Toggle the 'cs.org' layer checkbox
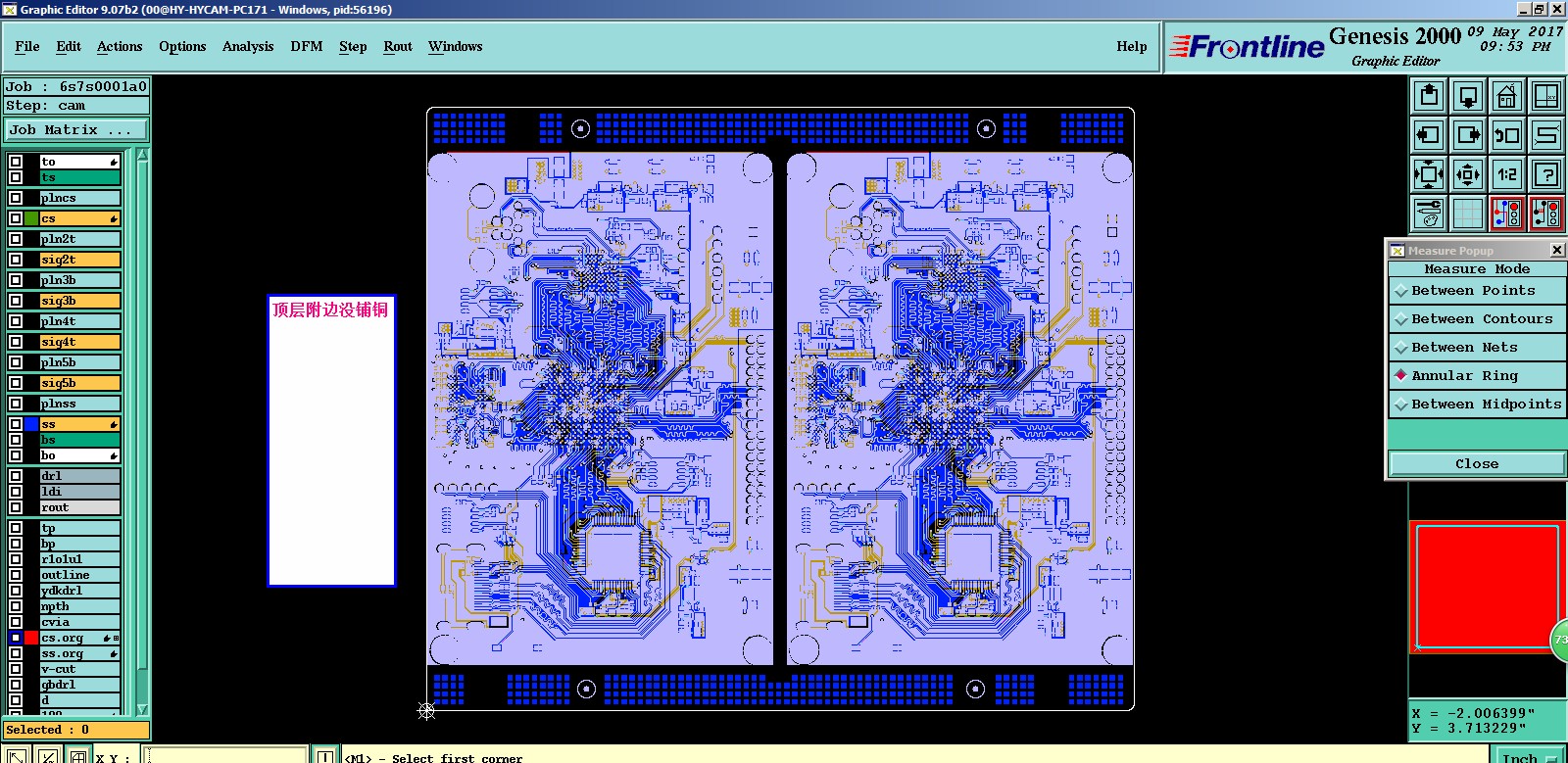1568x763 pixels. [x=15, y=638]
